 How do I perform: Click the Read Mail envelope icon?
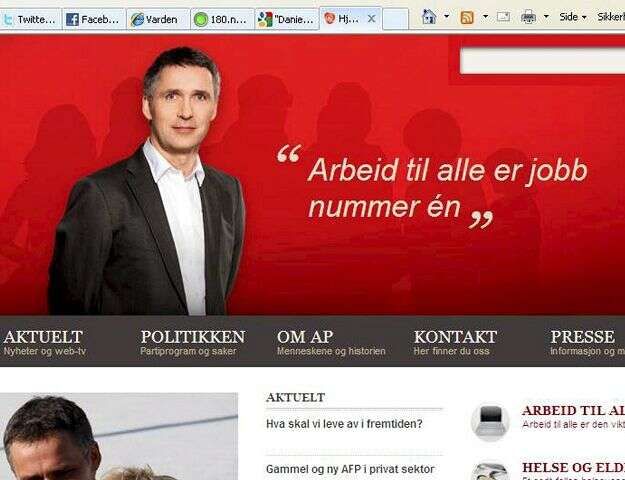[x=503, y=17]
